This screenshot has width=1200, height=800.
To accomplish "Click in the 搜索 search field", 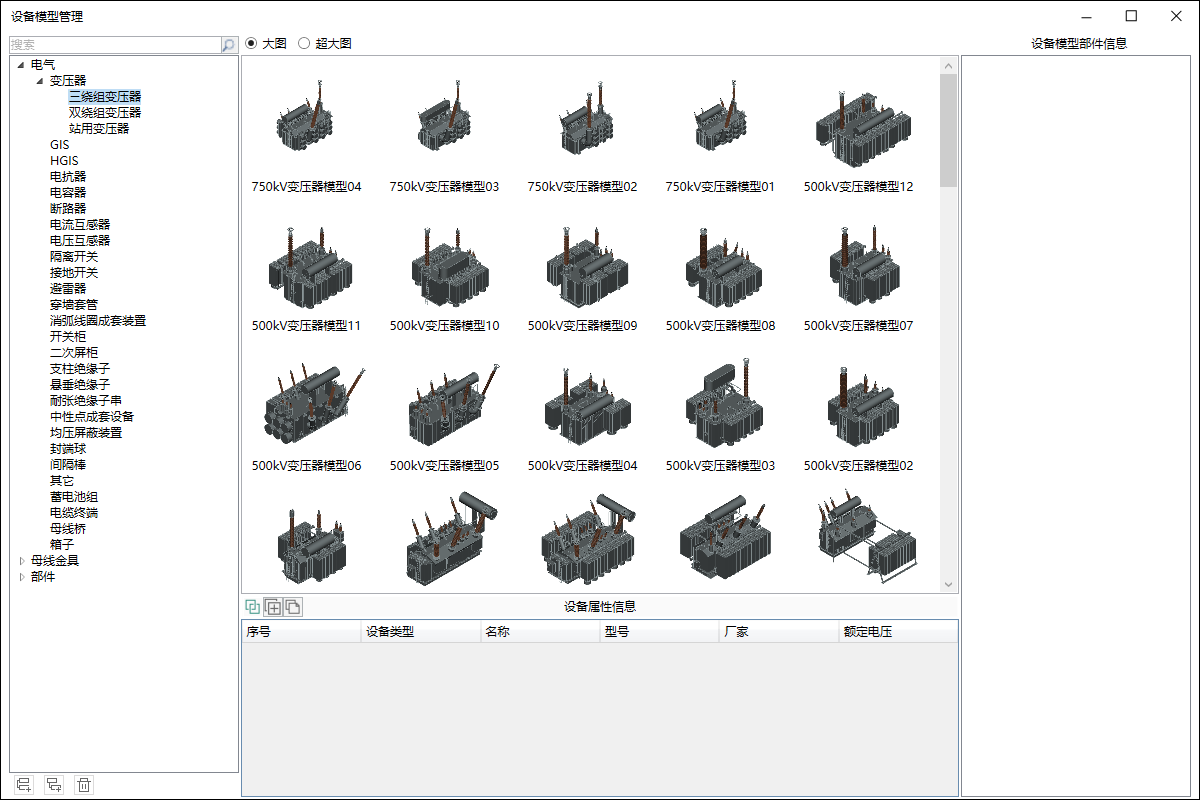I will tap(114, 45).
